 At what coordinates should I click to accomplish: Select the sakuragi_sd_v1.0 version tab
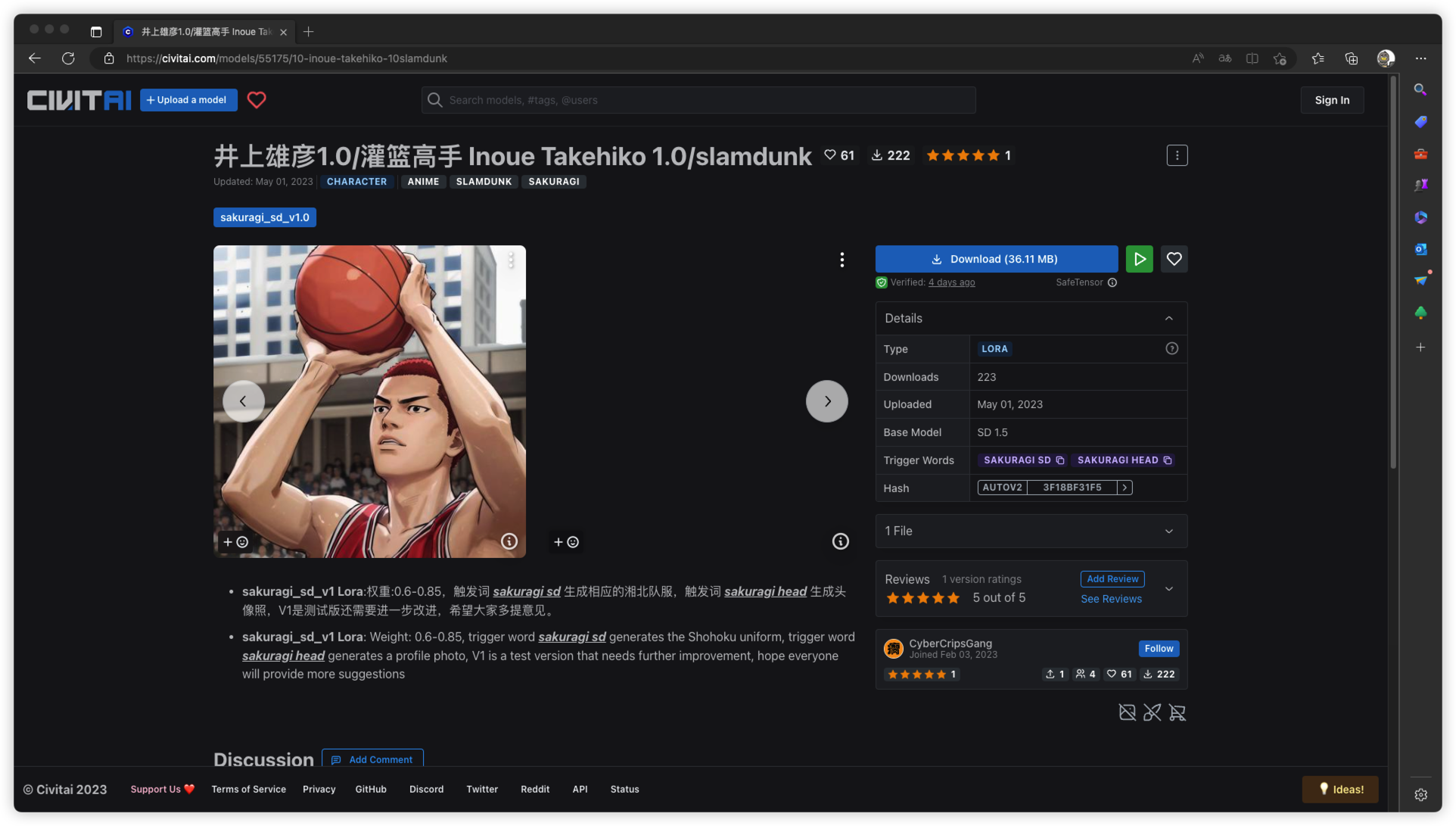[x=265, y=217]
